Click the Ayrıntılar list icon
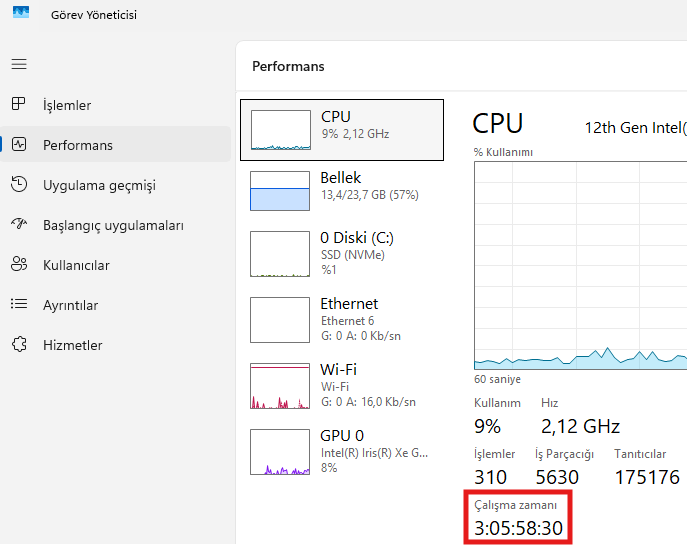This screenshot has width=687, height=545. pyautogui.click(x=18, y=305)
